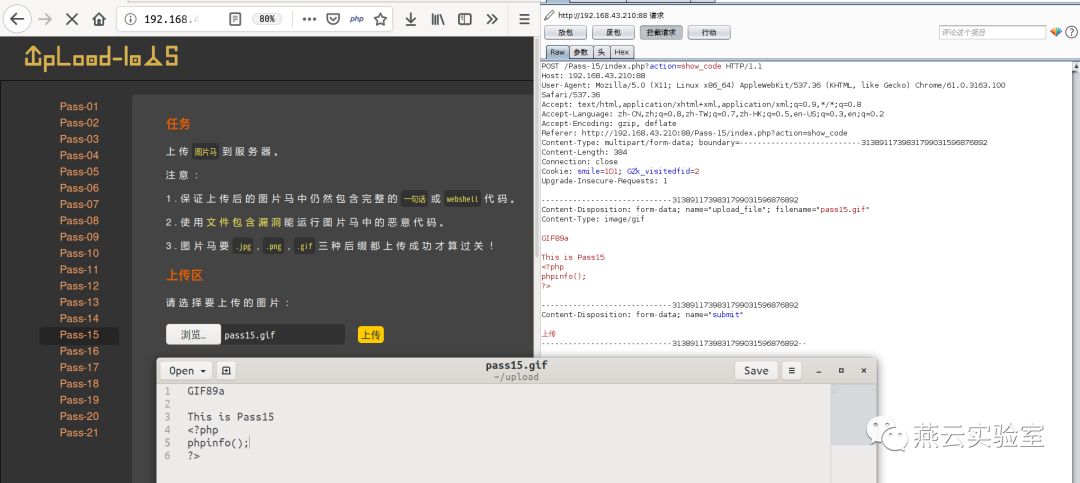Open Pass-20 level link
Image resolution: width=1080 pixels, height=483 pixels.
click(x=79, y=416)
